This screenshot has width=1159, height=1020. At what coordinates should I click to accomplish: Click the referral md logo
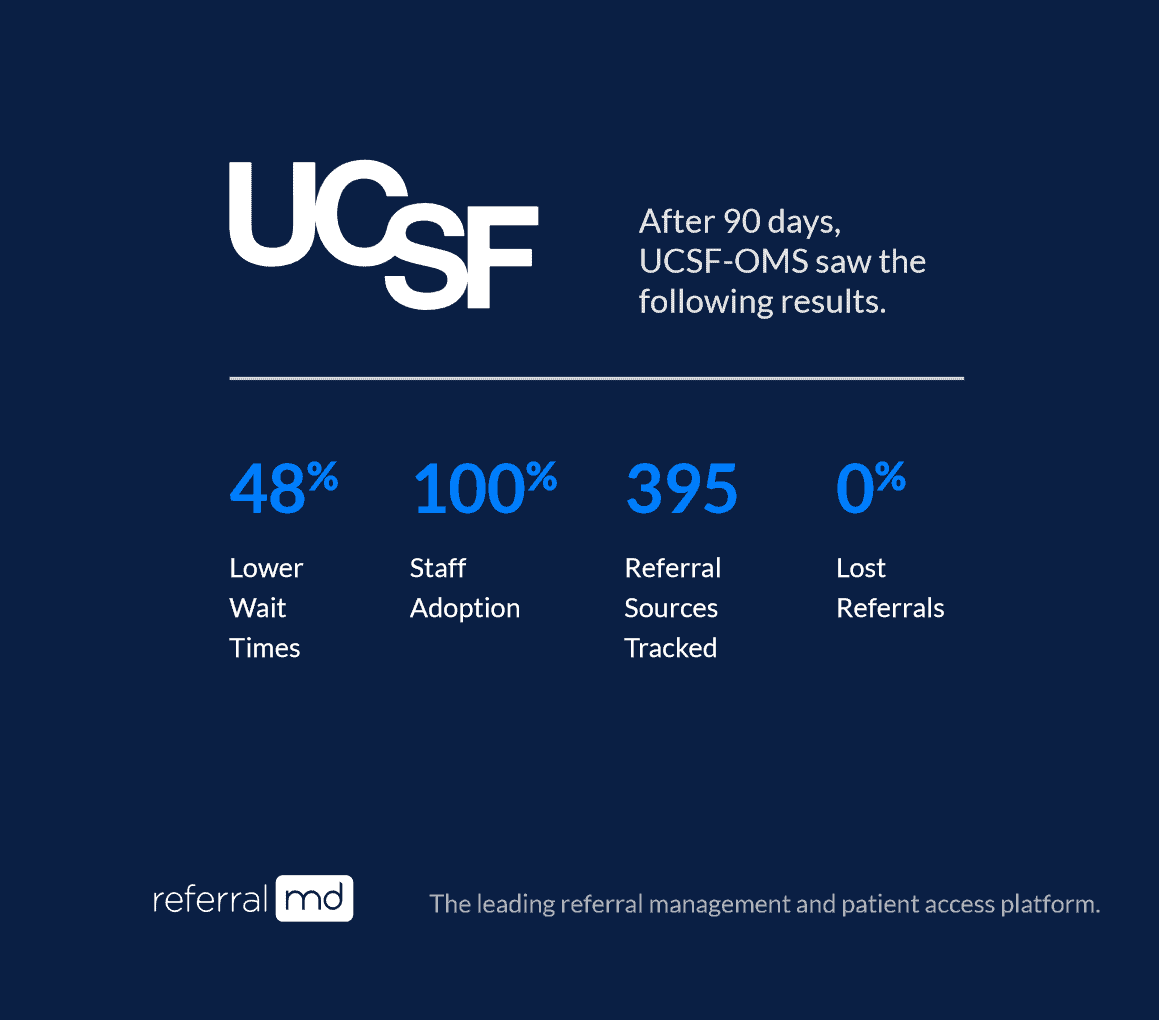point(253,898)
